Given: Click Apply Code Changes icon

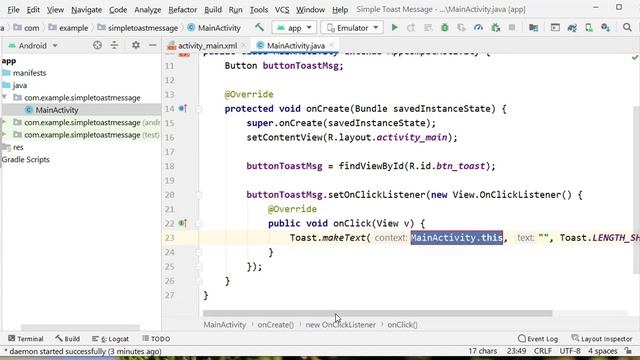Looking at the screenshot, I should (428, 27).
